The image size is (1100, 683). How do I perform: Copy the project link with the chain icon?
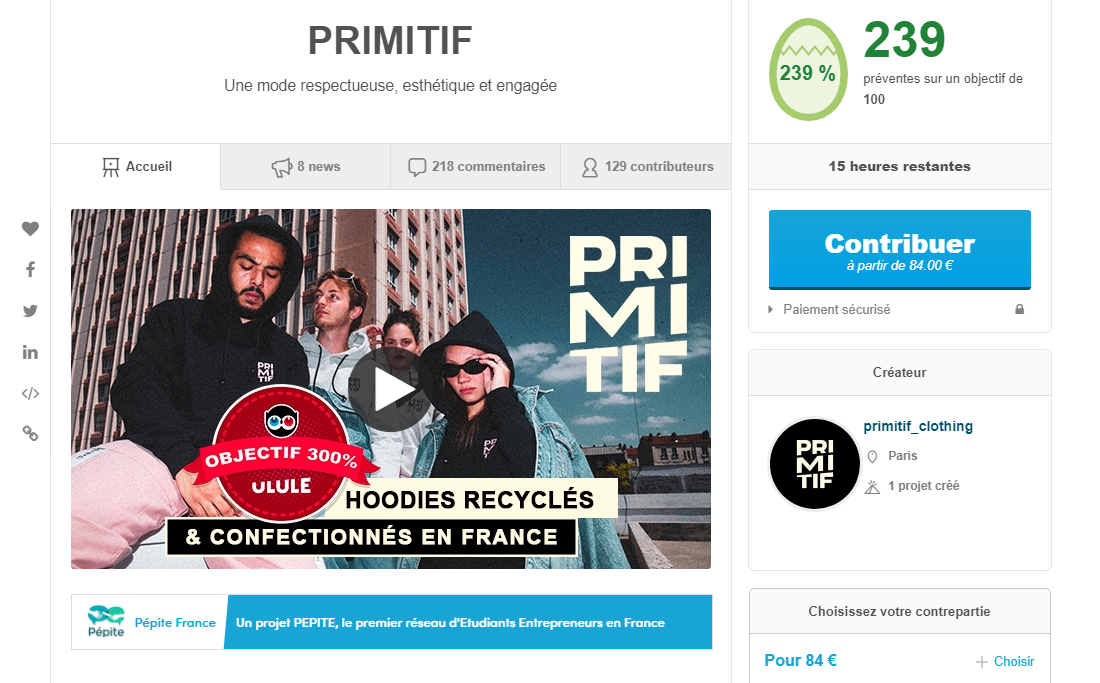30,433
